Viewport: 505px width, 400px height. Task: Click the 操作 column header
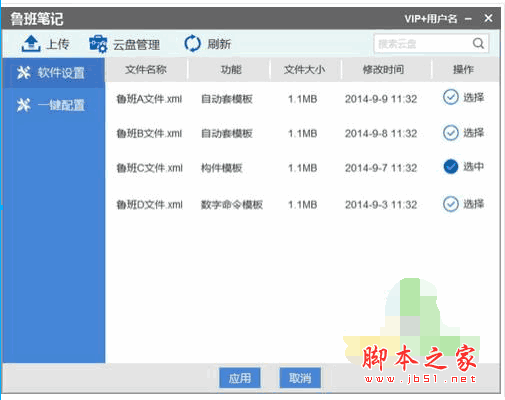463,69
